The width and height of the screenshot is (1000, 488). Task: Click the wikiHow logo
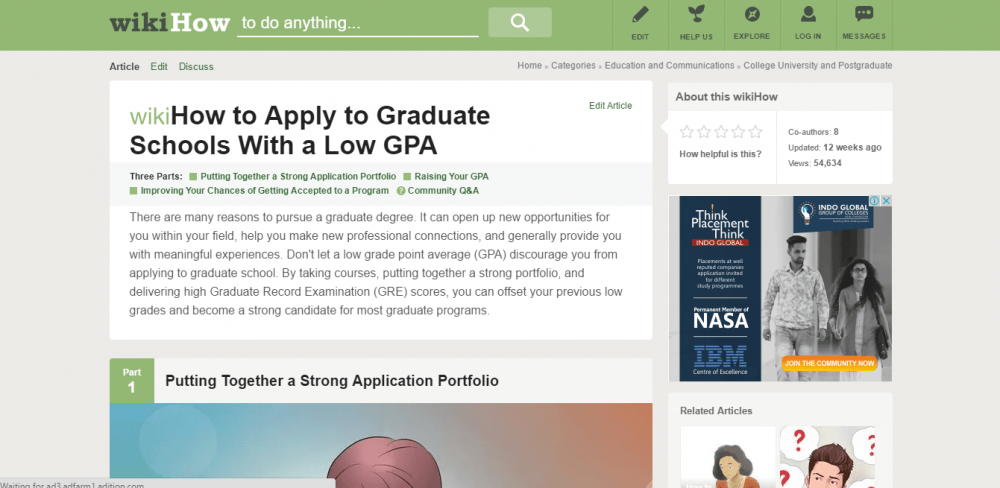(170, 22)
